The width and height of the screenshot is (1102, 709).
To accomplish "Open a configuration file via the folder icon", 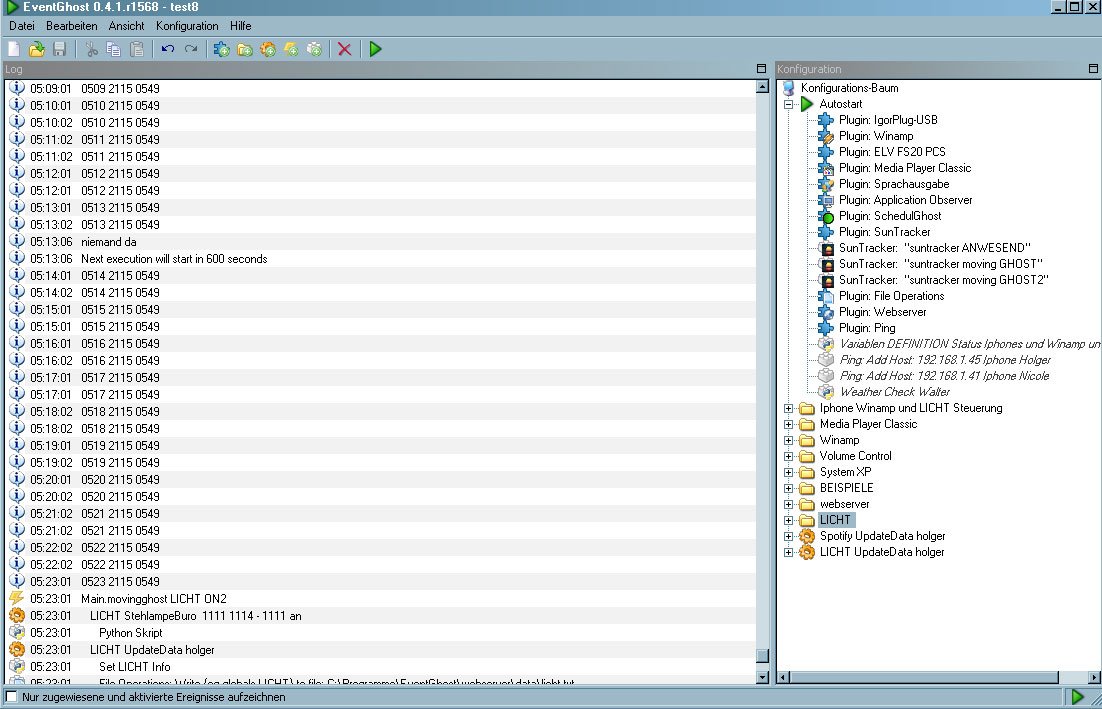I will (37, 49).
